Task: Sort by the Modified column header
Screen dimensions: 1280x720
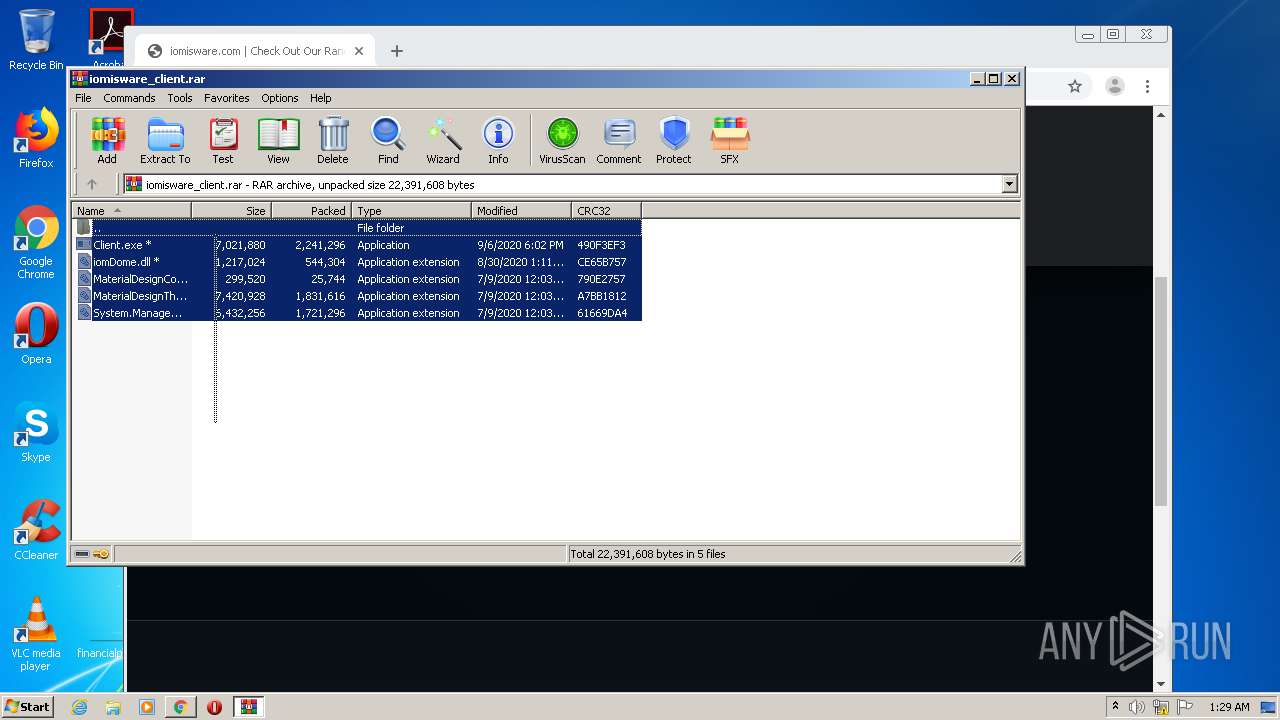Action: click(x=521, y=211)
